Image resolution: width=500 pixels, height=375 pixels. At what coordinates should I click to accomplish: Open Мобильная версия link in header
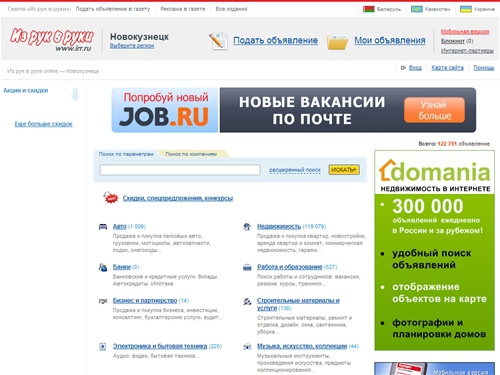point(465,32)
